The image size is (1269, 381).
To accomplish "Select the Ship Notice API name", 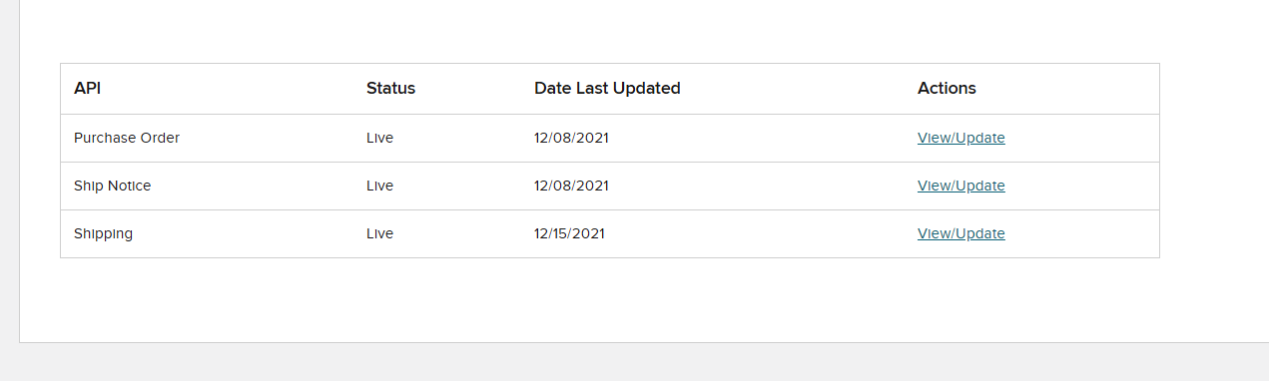I will click(x=112, y=186).
